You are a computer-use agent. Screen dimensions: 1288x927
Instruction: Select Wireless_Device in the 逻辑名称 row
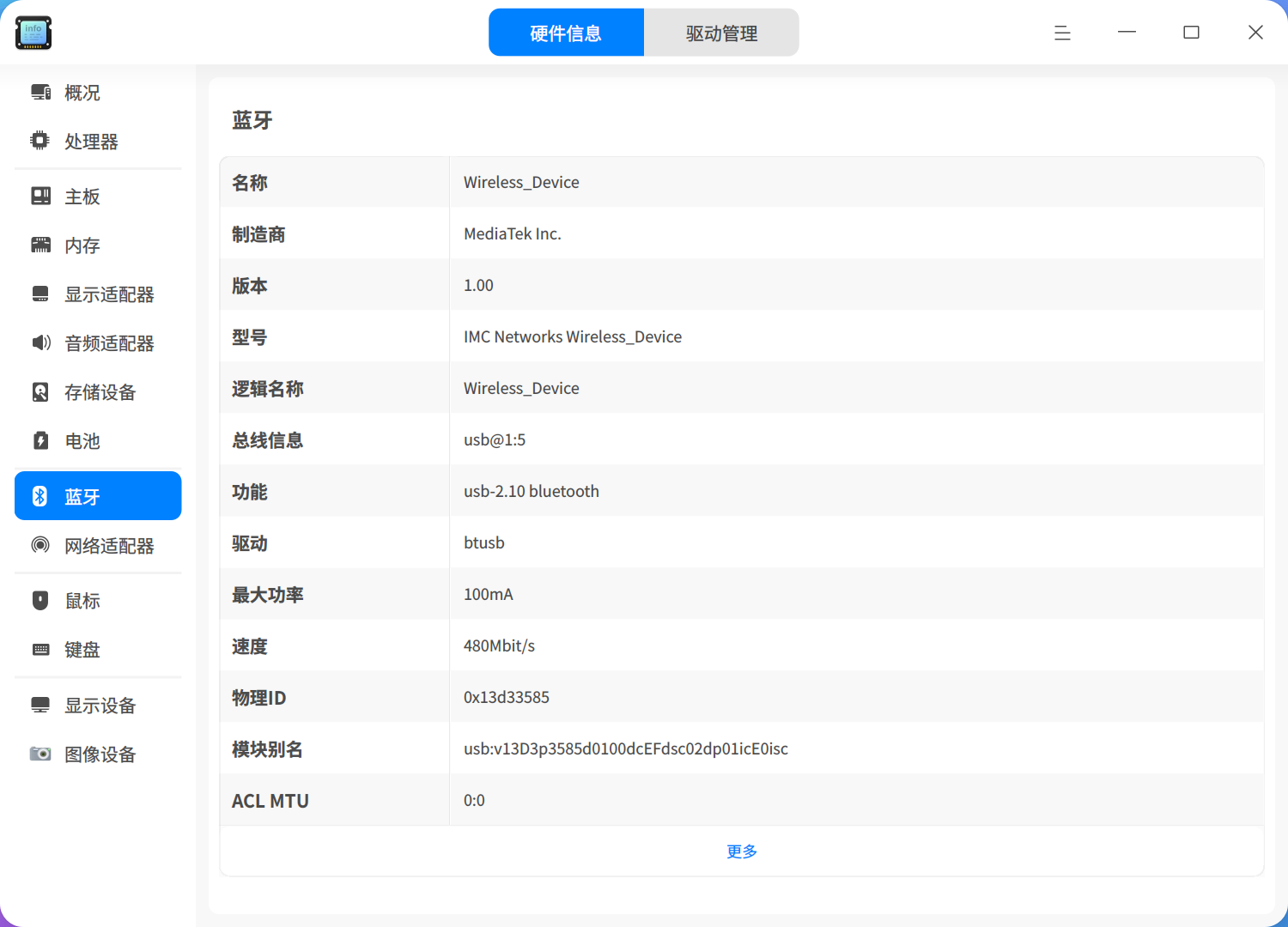[x=521, y=388]
